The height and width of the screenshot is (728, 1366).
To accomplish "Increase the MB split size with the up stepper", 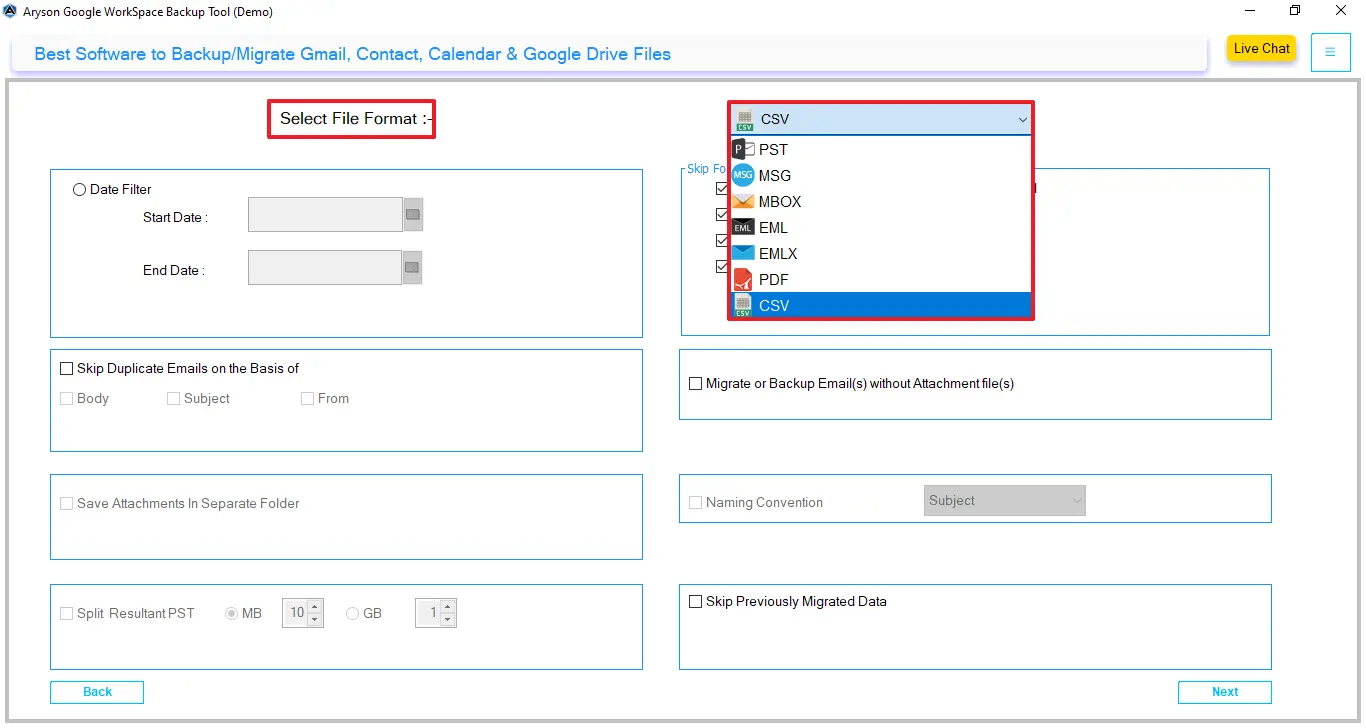I will coord(315,607).
